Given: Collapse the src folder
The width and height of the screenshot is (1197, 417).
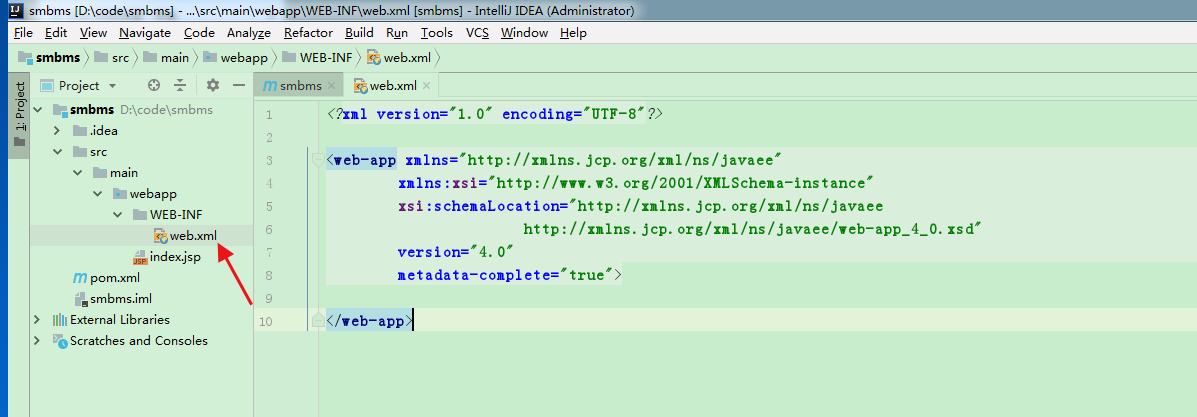Looking at the screenshot, I should coord(57,152).
